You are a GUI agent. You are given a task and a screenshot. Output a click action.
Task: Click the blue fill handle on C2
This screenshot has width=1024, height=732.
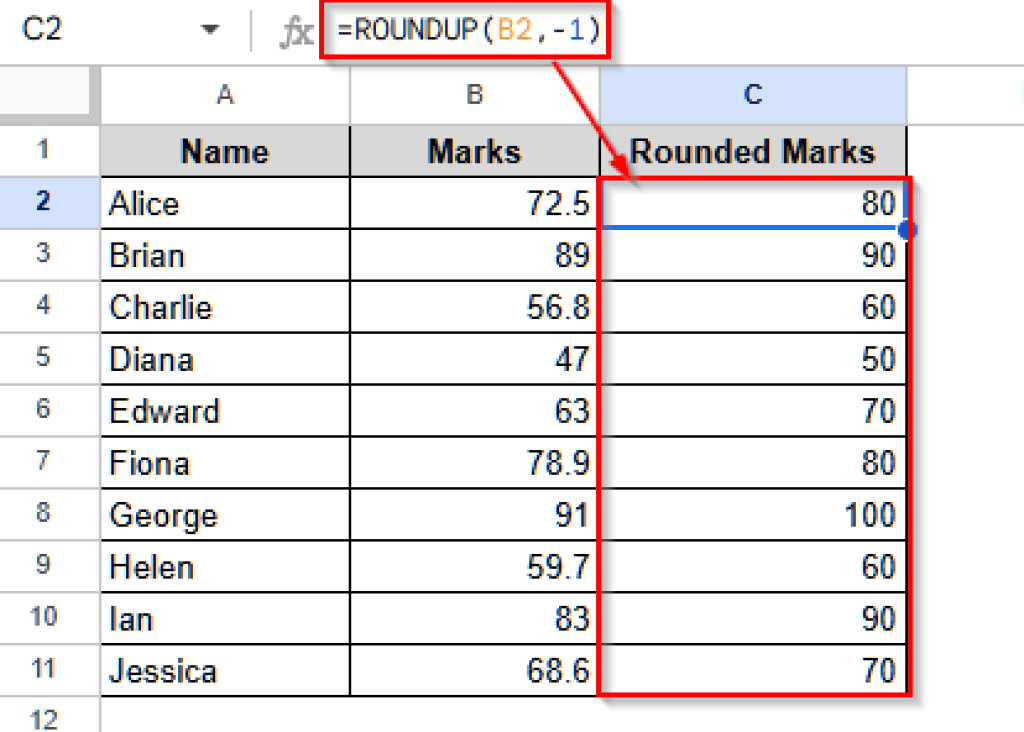pyautogui.click(x=908, y=230)
